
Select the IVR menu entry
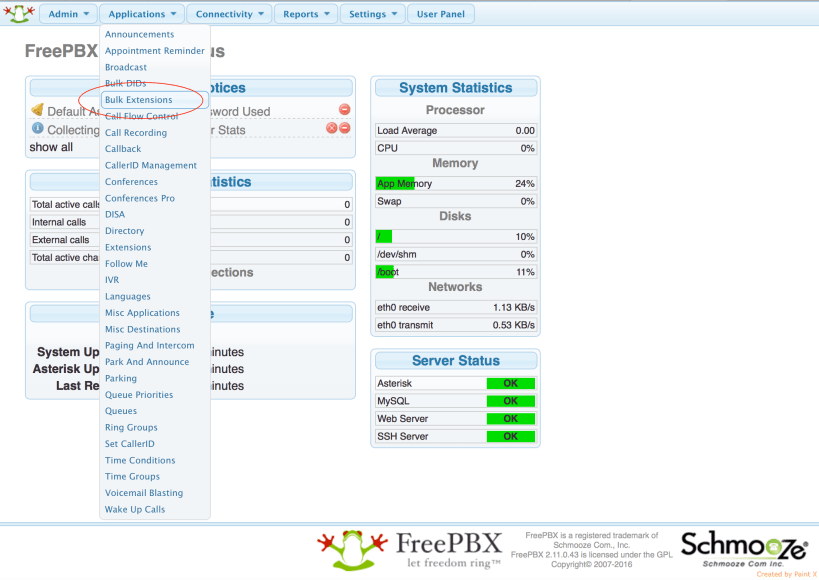coord(112,280)
